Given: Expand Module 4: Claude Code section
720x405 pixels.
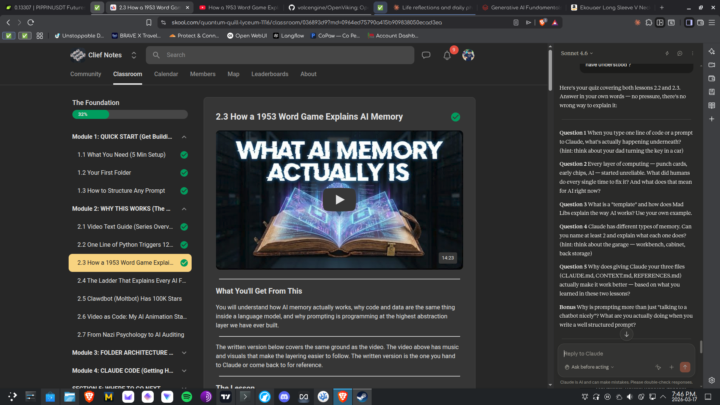Looking at the screenshot, I should pos(130,370).
